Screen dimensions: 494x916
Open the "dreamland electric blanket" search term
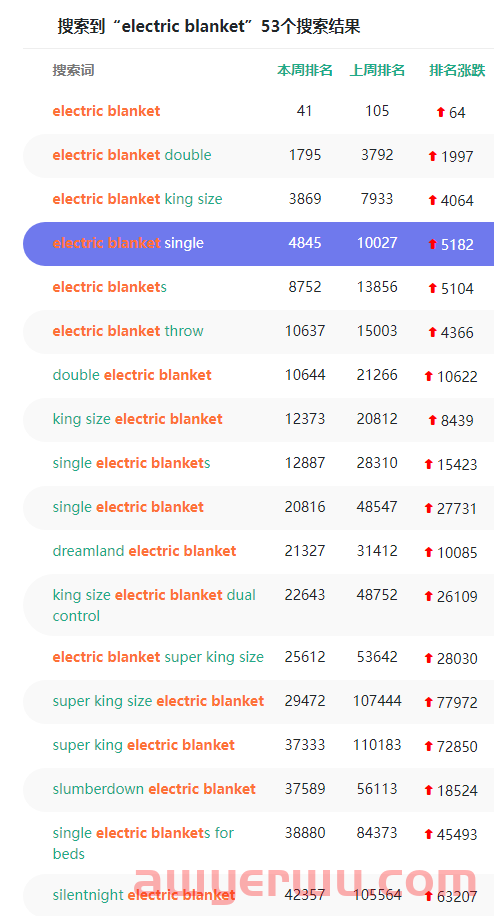[x=144, y=551]
